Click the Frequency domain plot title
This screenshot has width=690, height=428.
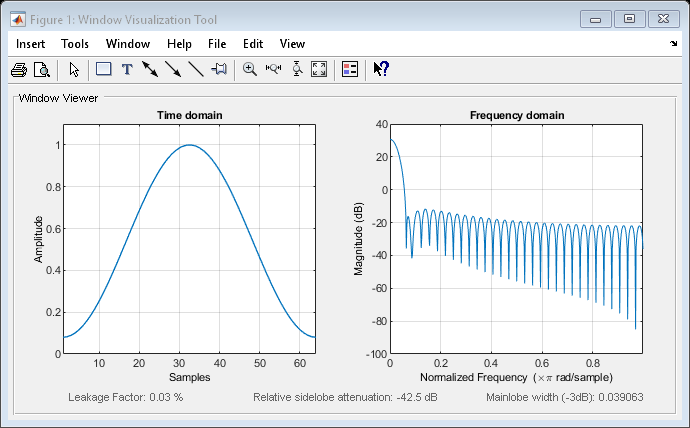pos(517,115)
